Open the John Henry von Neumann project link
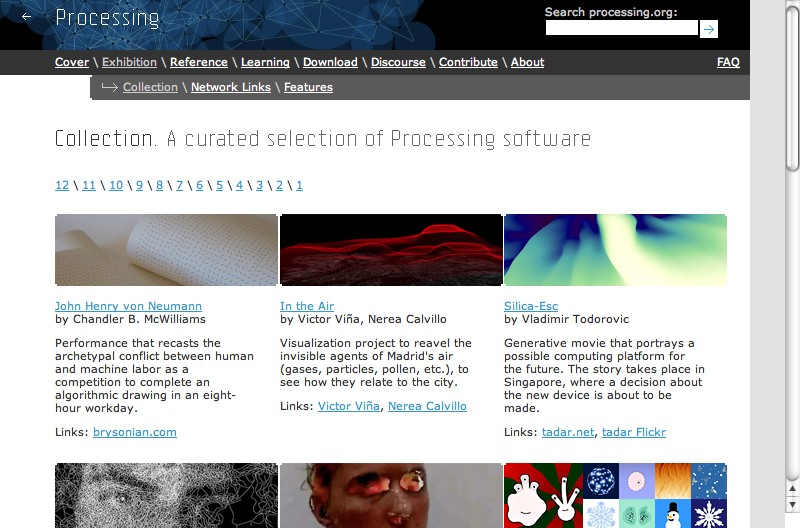The height and width of the screenshot is (528, 800). 129,306
